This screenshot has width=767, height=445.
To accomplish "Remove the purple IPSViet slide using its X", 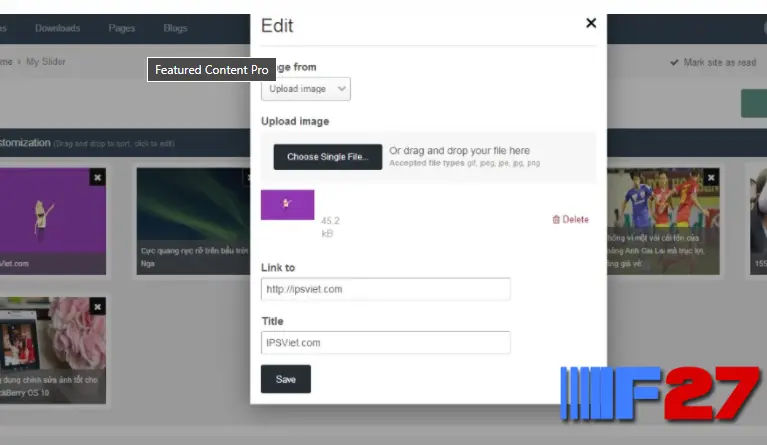I will 97,178.
